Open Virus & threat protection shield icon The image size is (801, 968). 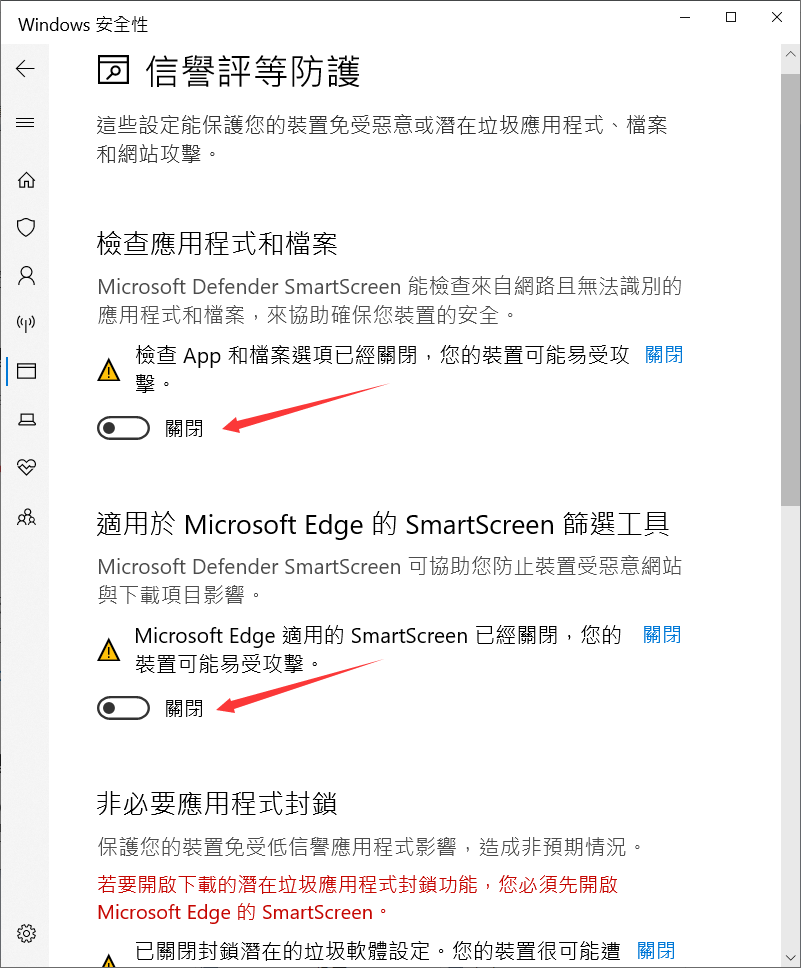point(26,227)
